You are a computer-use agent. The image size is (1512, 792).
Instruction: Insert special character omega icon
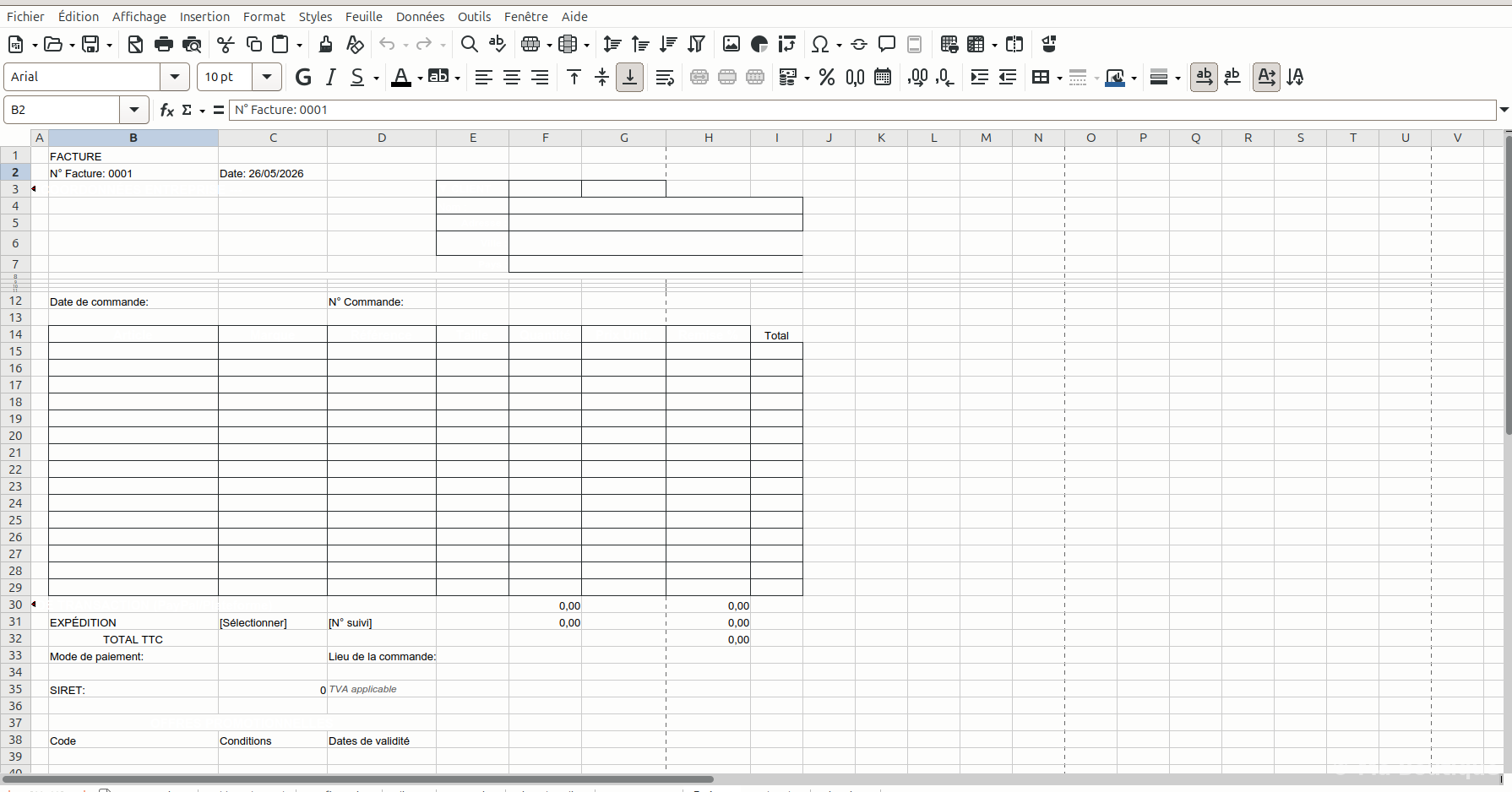pyautogui.click(x=819, y=45)
